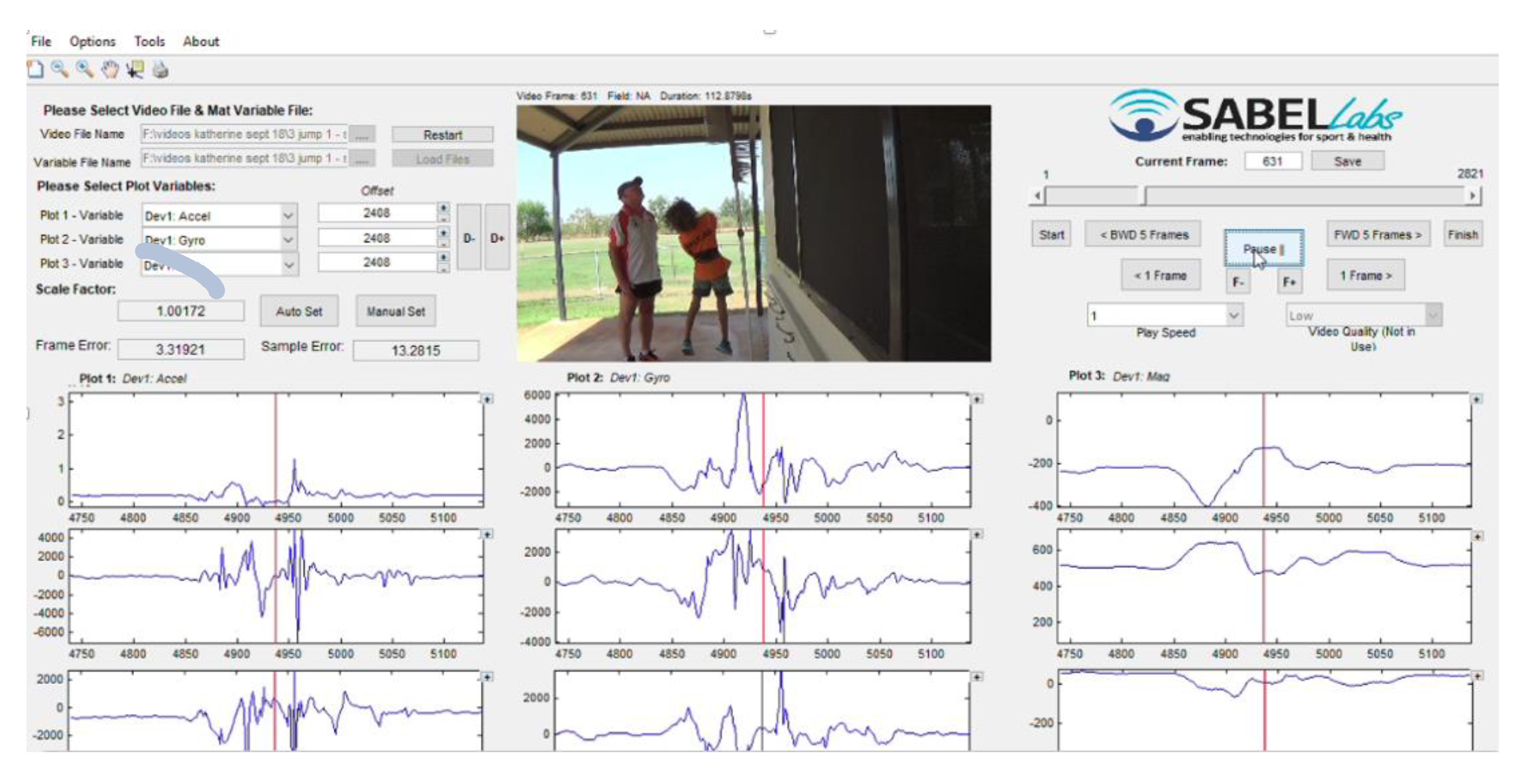Step forward with 1 Frame > button
1513x784 pixels.
pos(1365,275)
